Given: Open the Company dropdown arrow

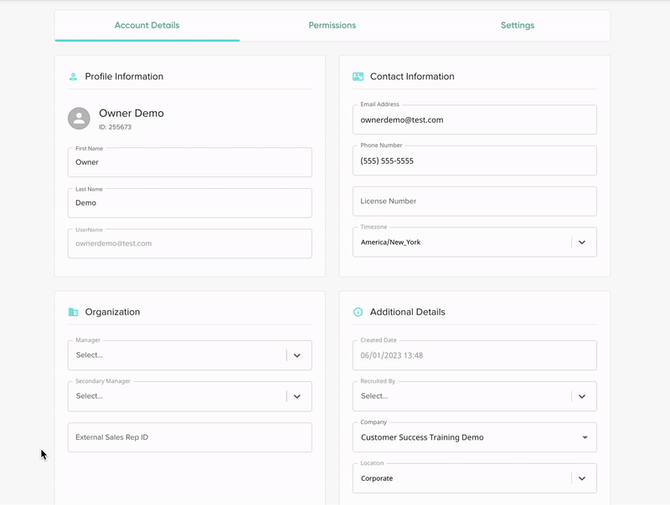Looking at the screenshot, I should (x=585, y=437).
